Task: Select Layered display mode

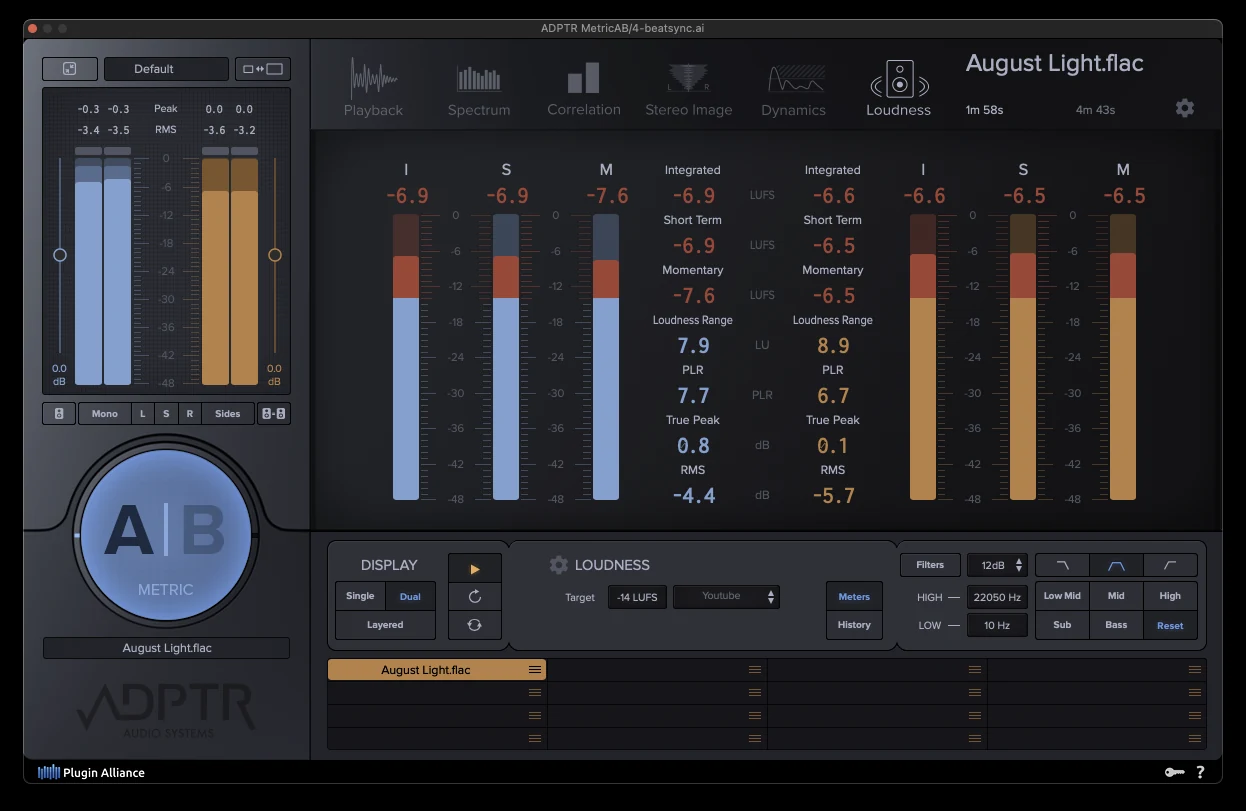Action: [x=385, y=625]
